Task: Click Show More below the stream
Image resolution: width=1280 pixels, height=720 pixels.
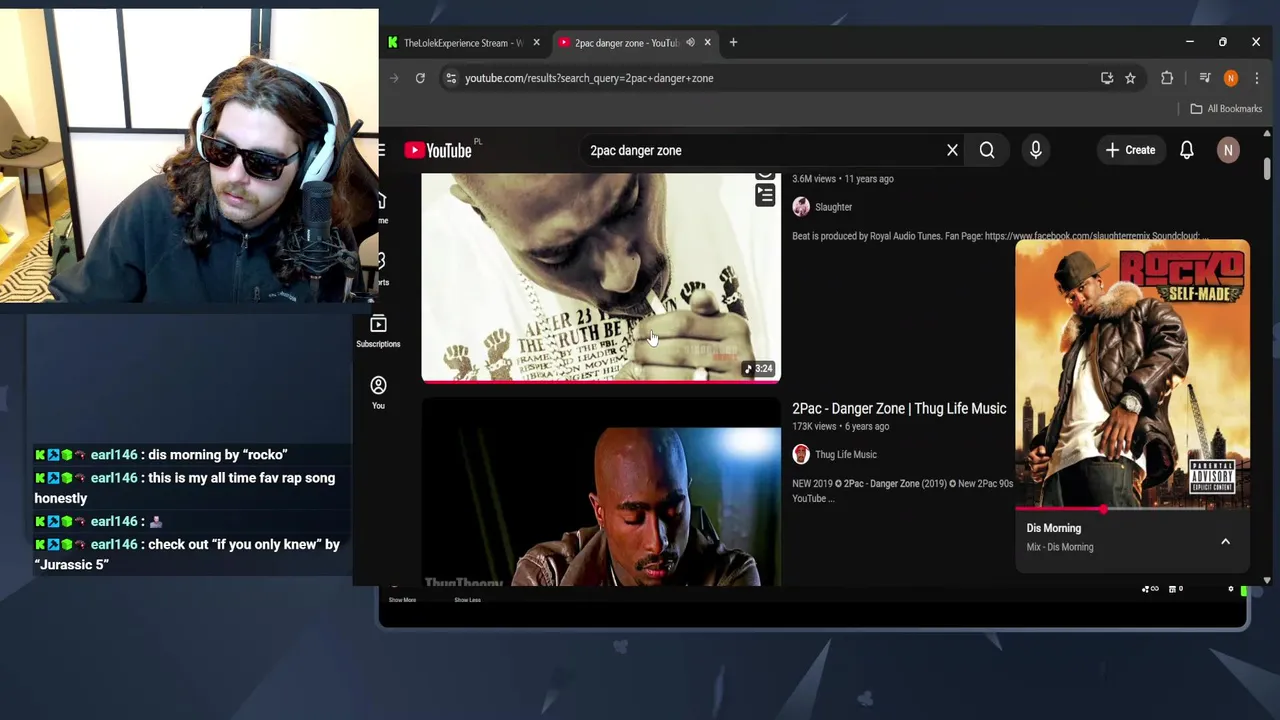Action: pyautogui.click(x=402, y=600)
